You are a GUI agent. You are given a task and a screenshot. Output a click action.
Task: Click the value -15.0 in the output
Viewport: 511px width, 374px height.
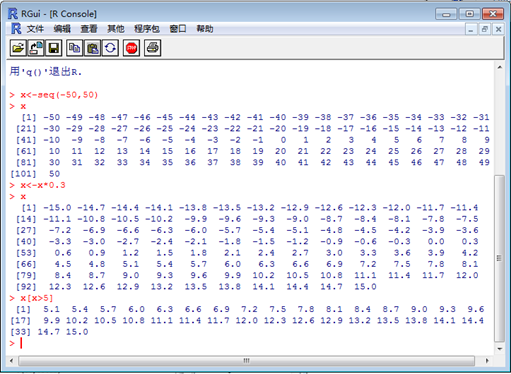[57, 208]
